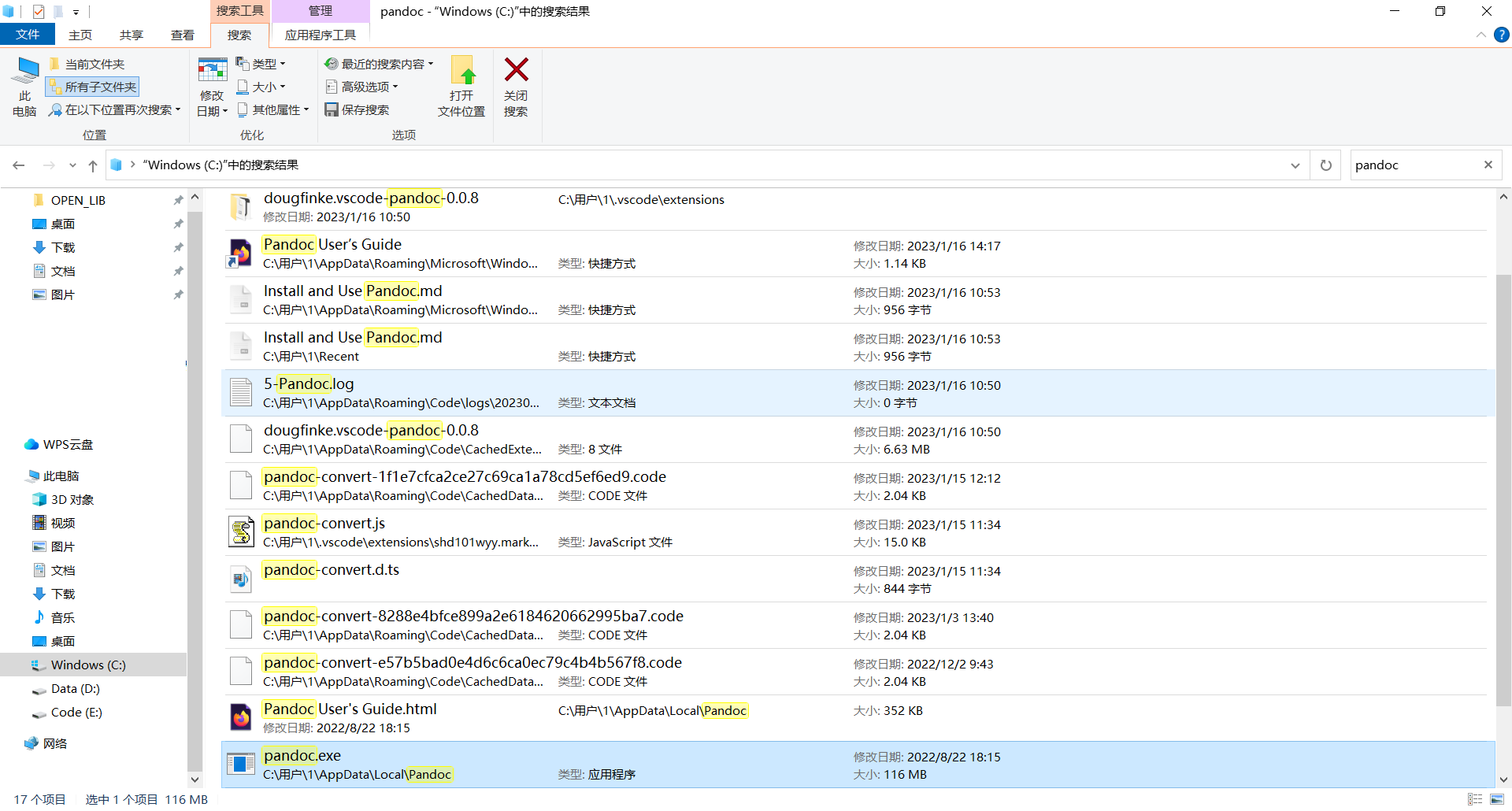This screenshot has width=1512, height=811.
Task: Open 在以下位置再次搜索 dropdown
Action: (x=115, y=109)
